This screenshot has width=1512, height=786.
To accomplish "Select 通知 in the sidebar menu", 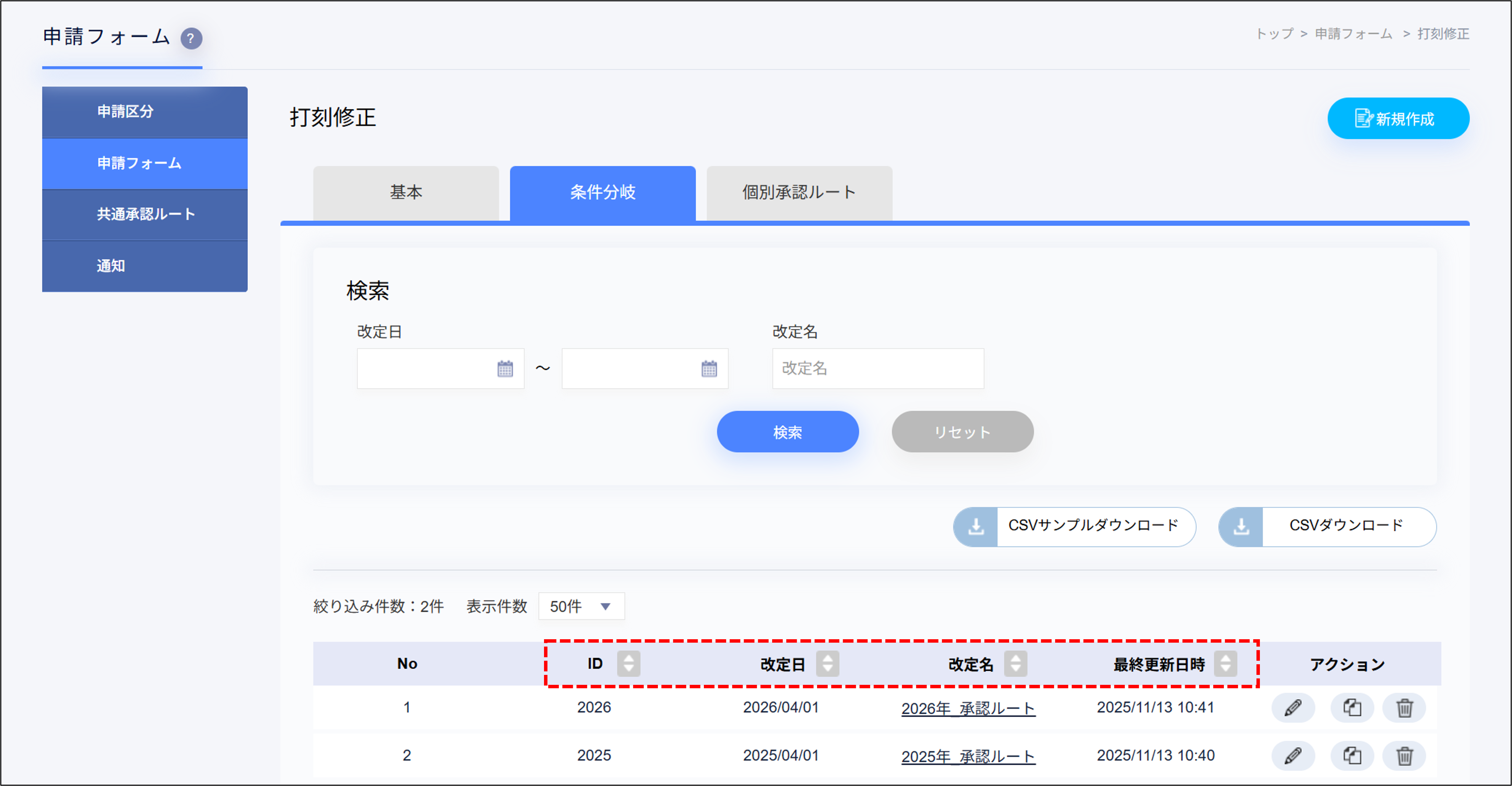I will pyautogui.click(x=144, y=265).
